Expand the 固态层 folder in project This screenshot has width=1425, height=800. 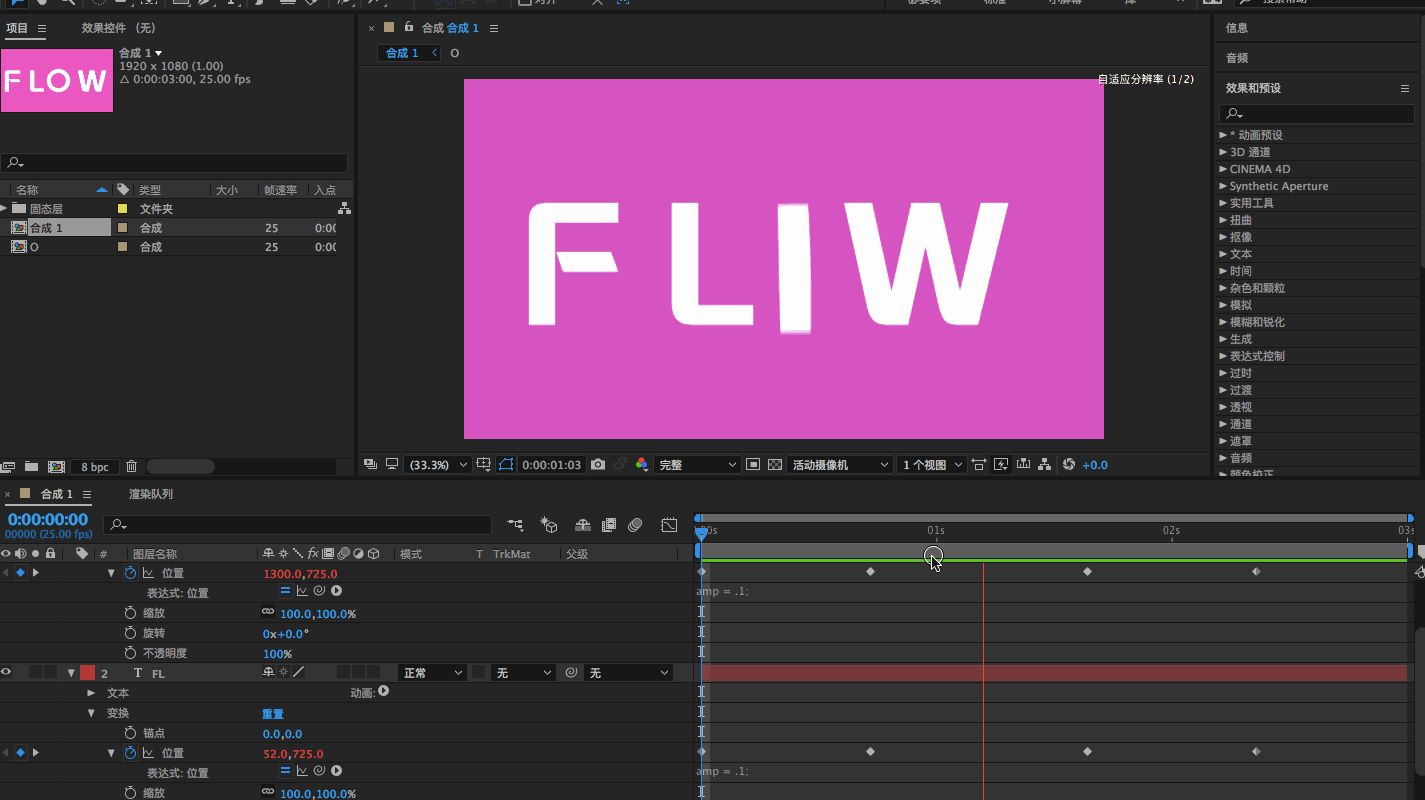pyautogui.click(x=4, y=208)
